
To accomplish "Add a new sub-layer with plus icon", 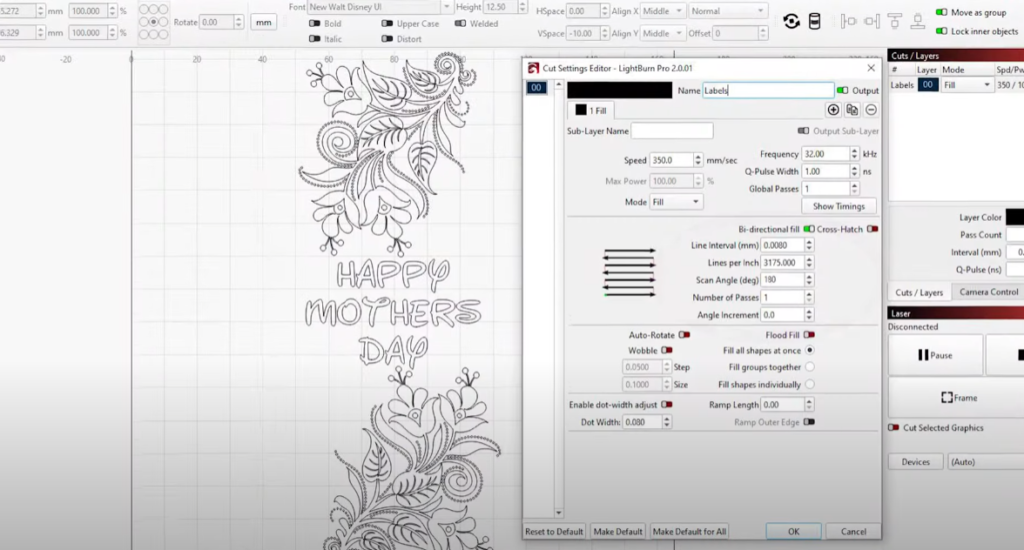I will (x=833, y=110).
